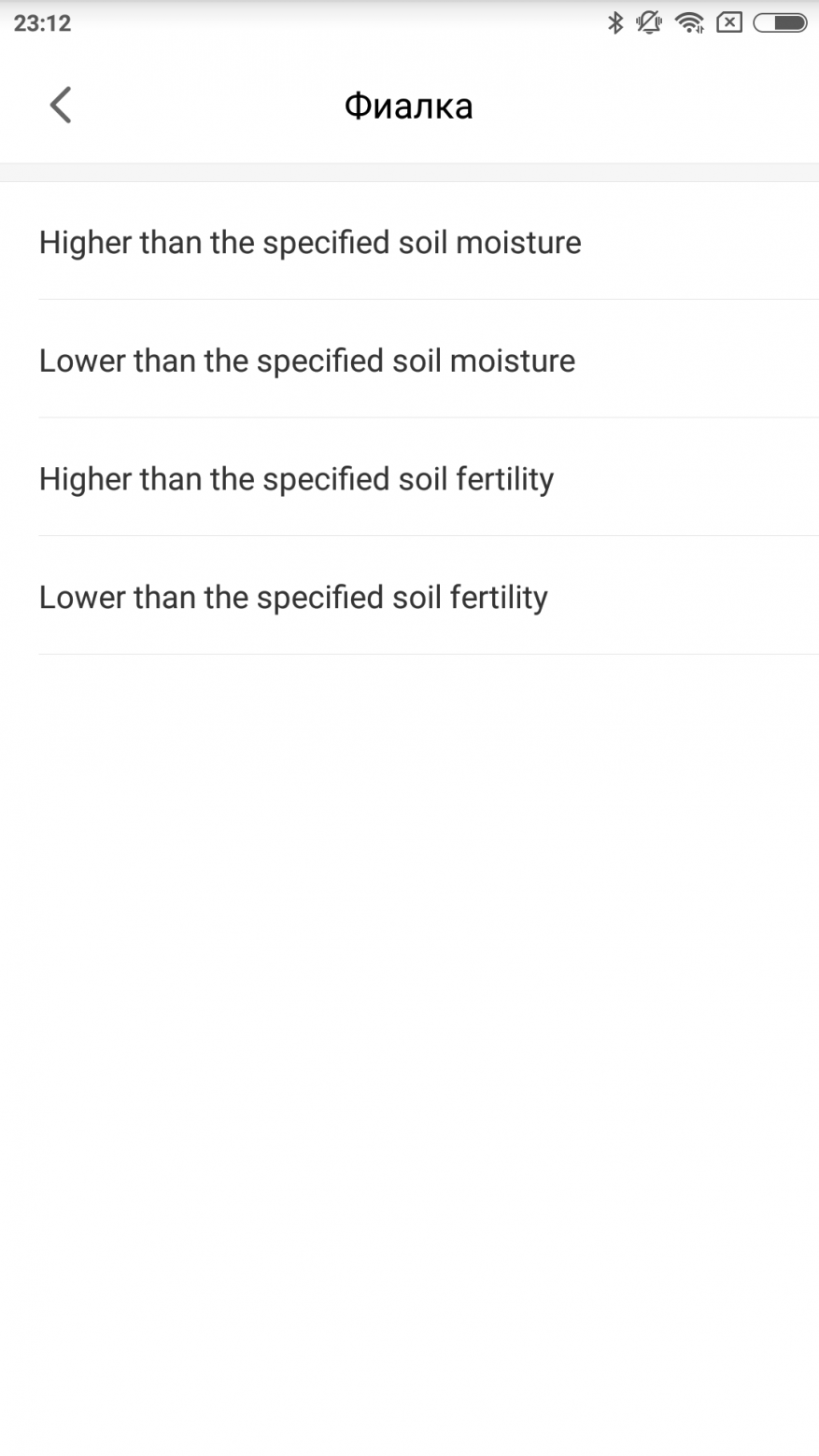Pick the low soil fertility trigger condition
Image resolution: width=819 pixels, height=1456 pixels.
(x=293, y=598)
